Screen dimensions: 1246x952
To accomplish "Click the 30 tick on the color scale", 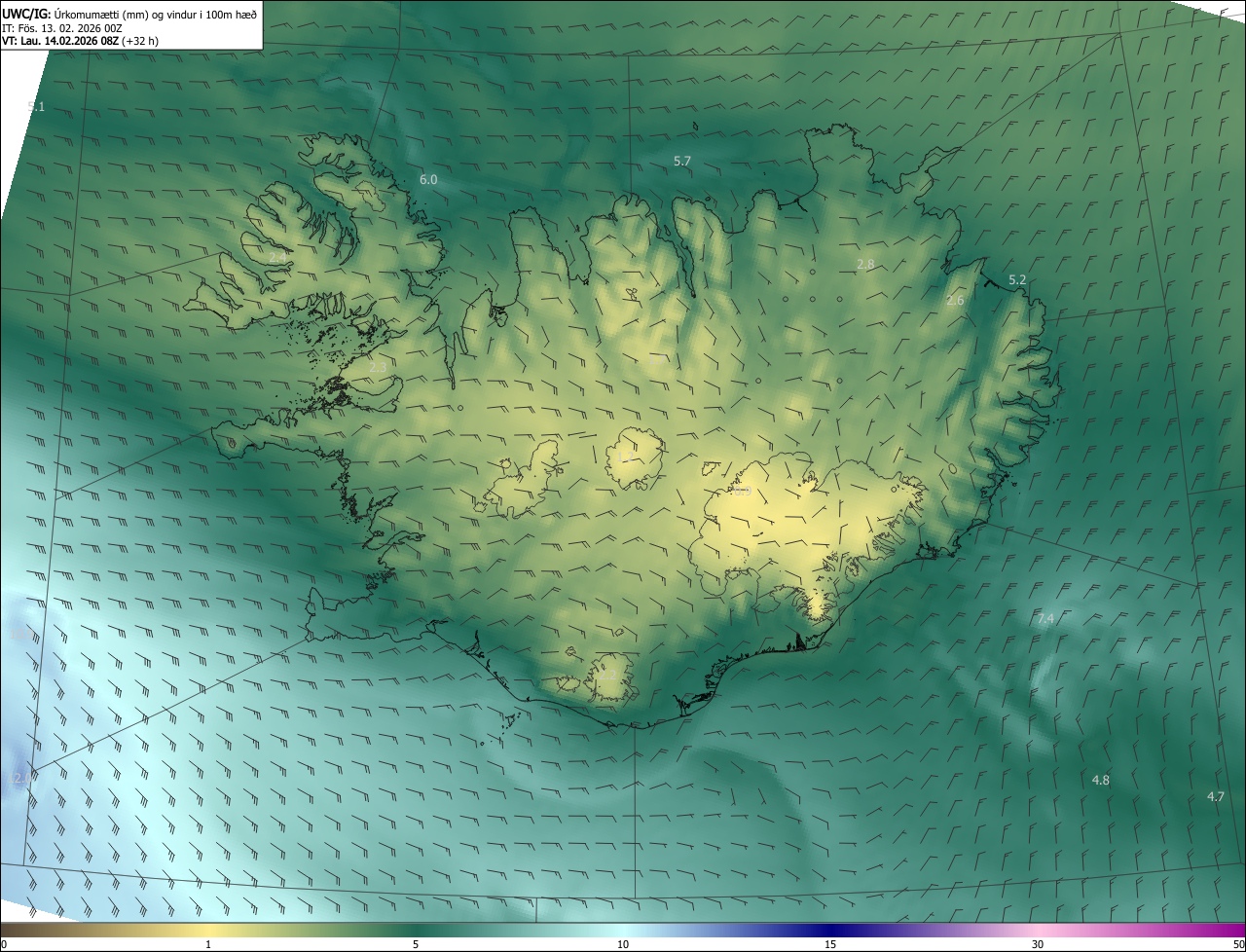I will [1038, 944].
